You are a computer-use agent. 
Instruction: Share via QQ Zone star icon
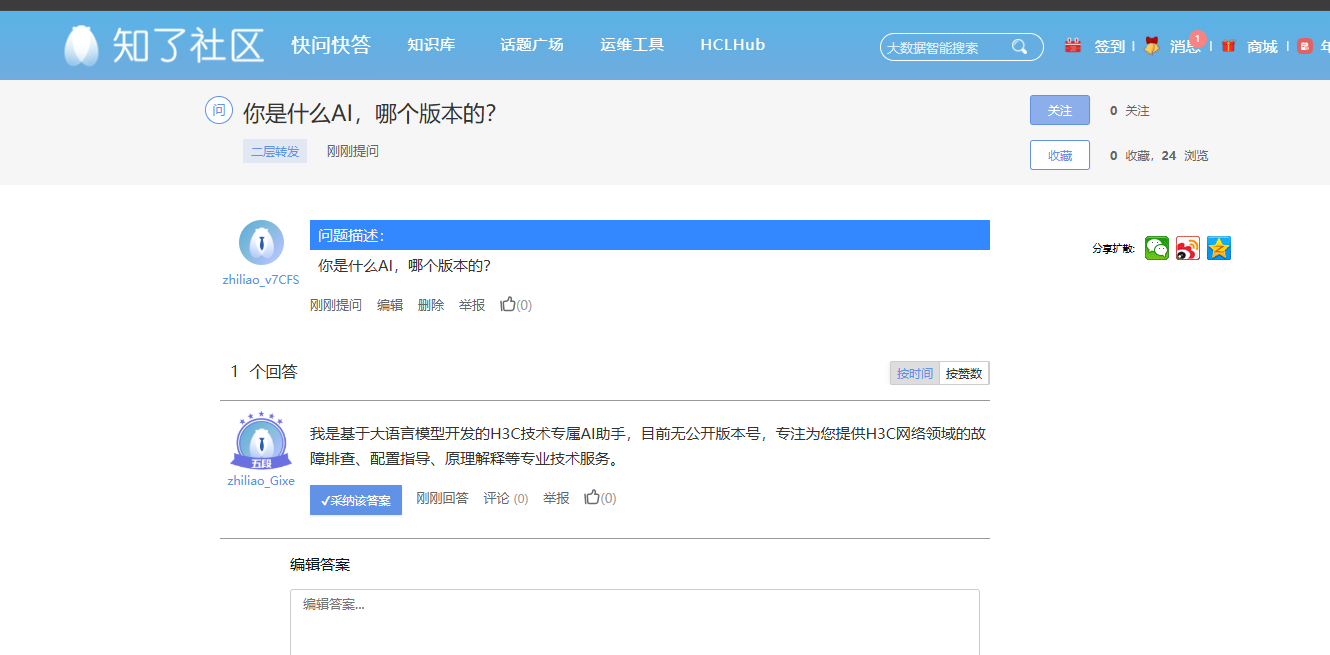(1219, 248)
